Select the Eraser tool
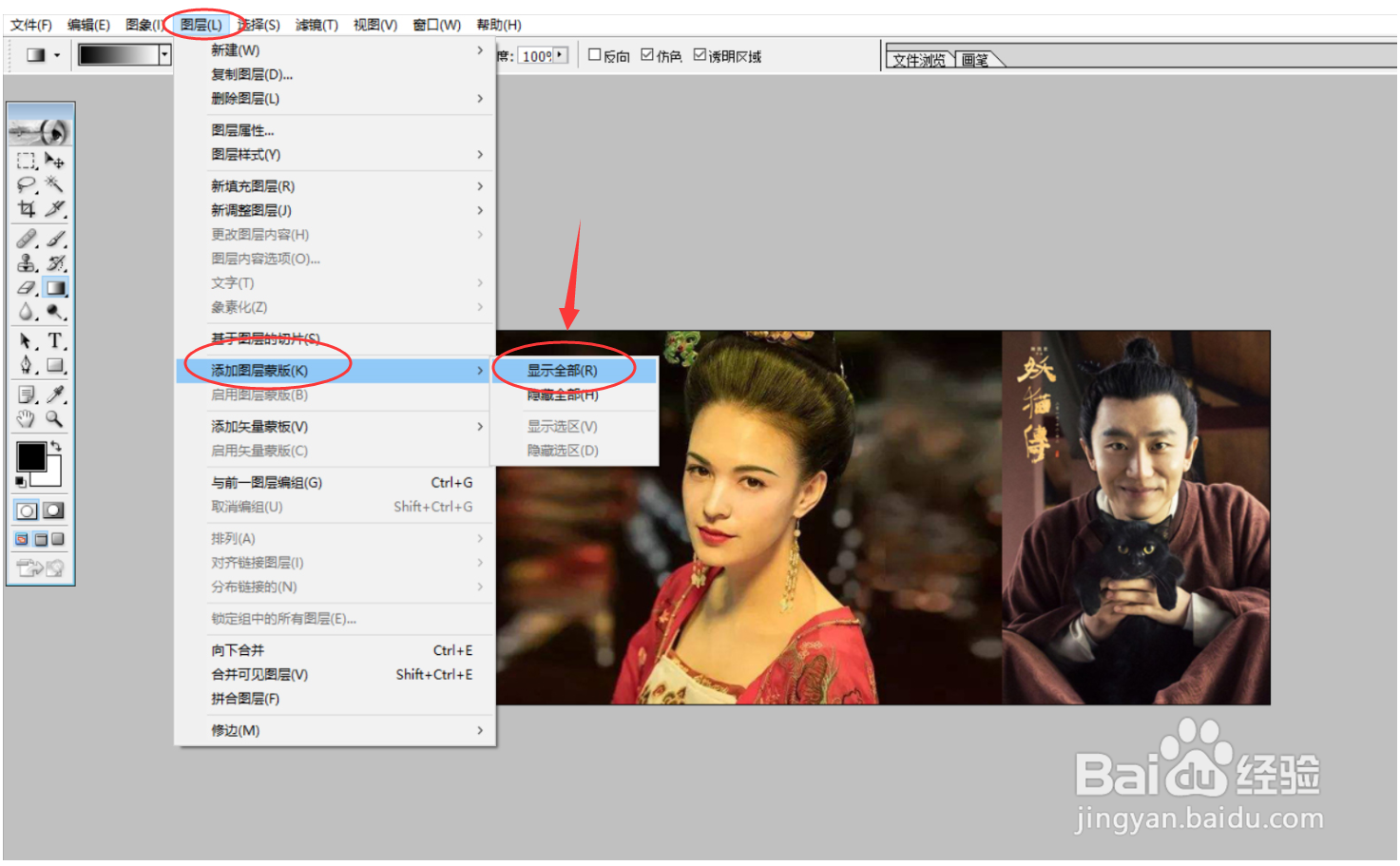Image resolution: width=1400 pixels, height=866 pixels. tap(27, 287)
